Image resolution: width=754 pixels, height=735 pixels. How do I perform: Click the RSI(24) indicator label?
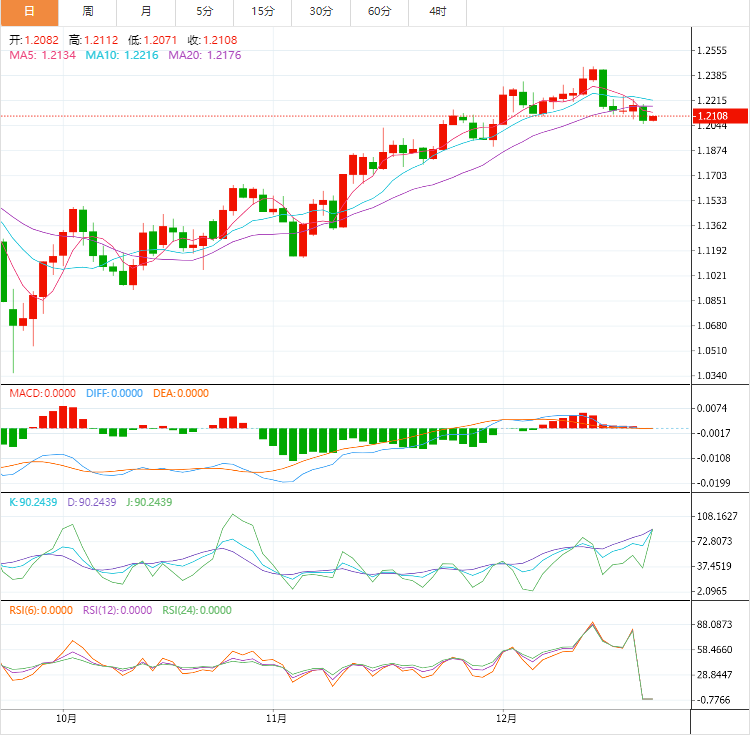(196, 610)
